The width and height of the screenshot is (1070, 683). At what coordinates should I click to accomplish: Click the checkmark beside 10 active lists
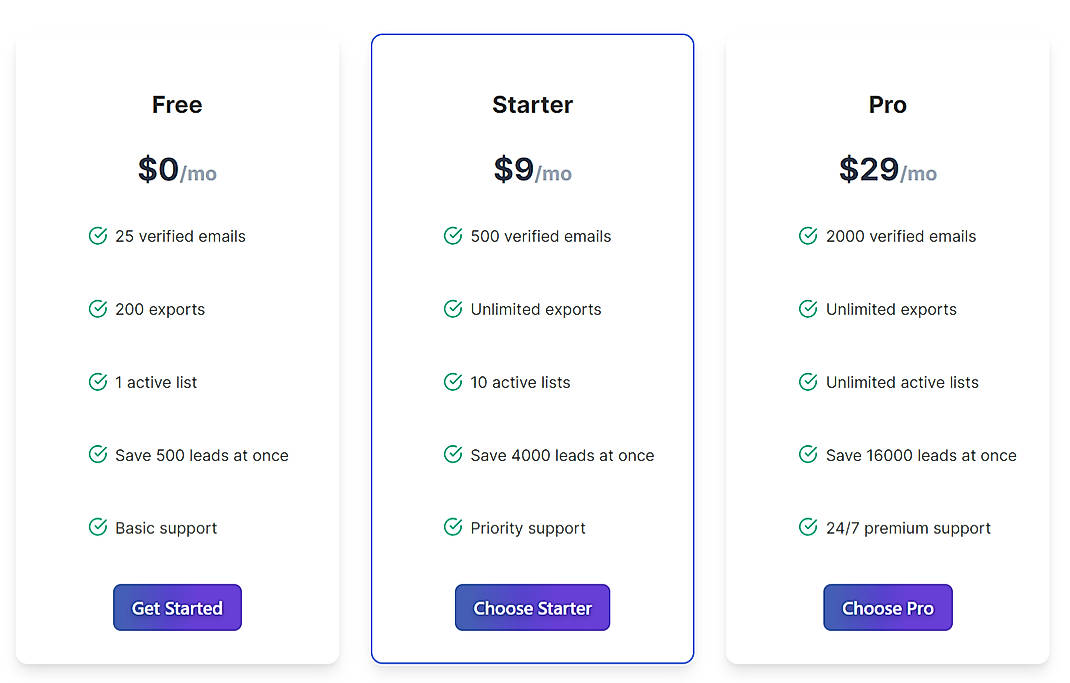452,382
